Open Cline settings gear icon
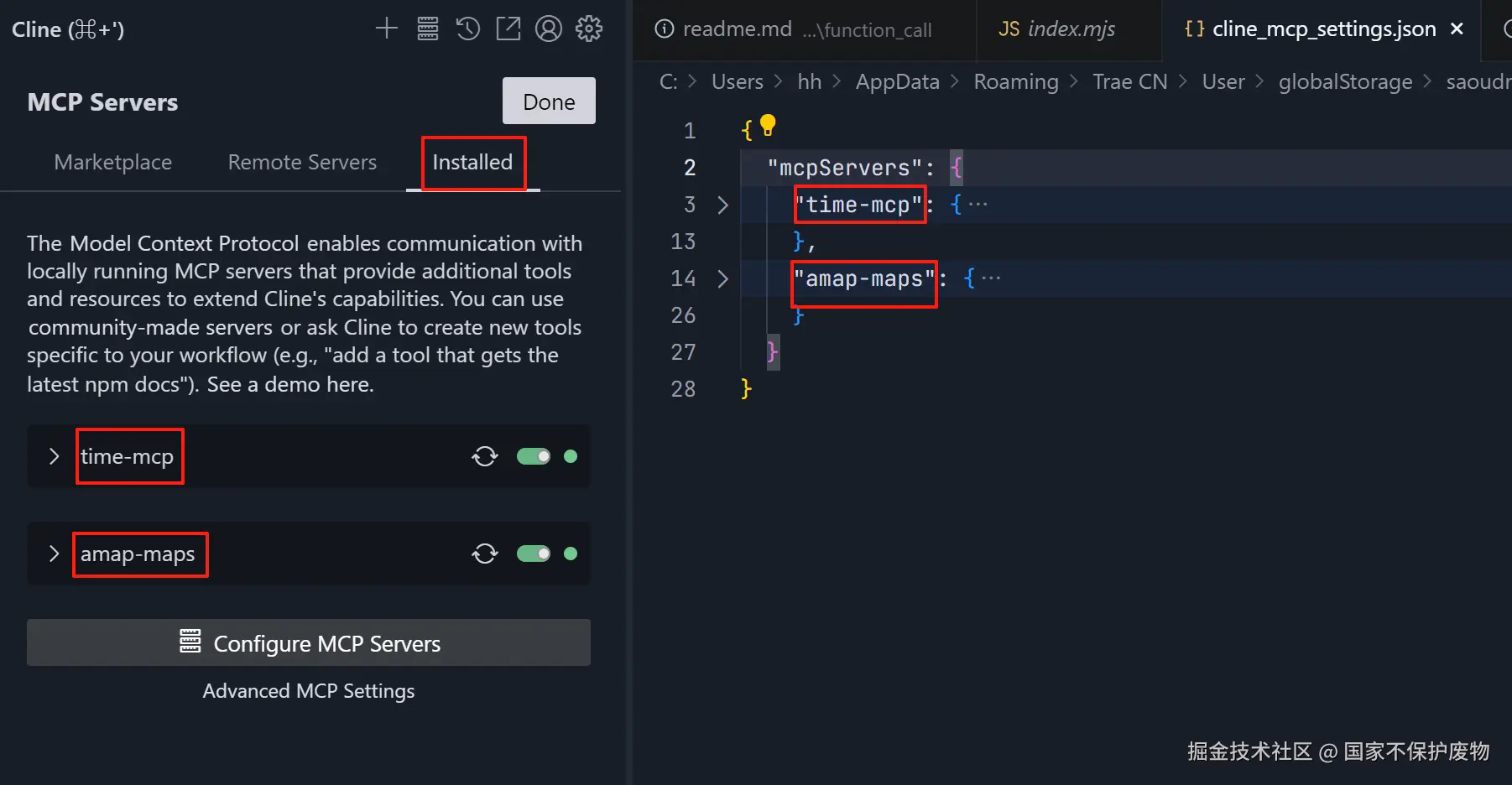 click(x=589, y=29)
